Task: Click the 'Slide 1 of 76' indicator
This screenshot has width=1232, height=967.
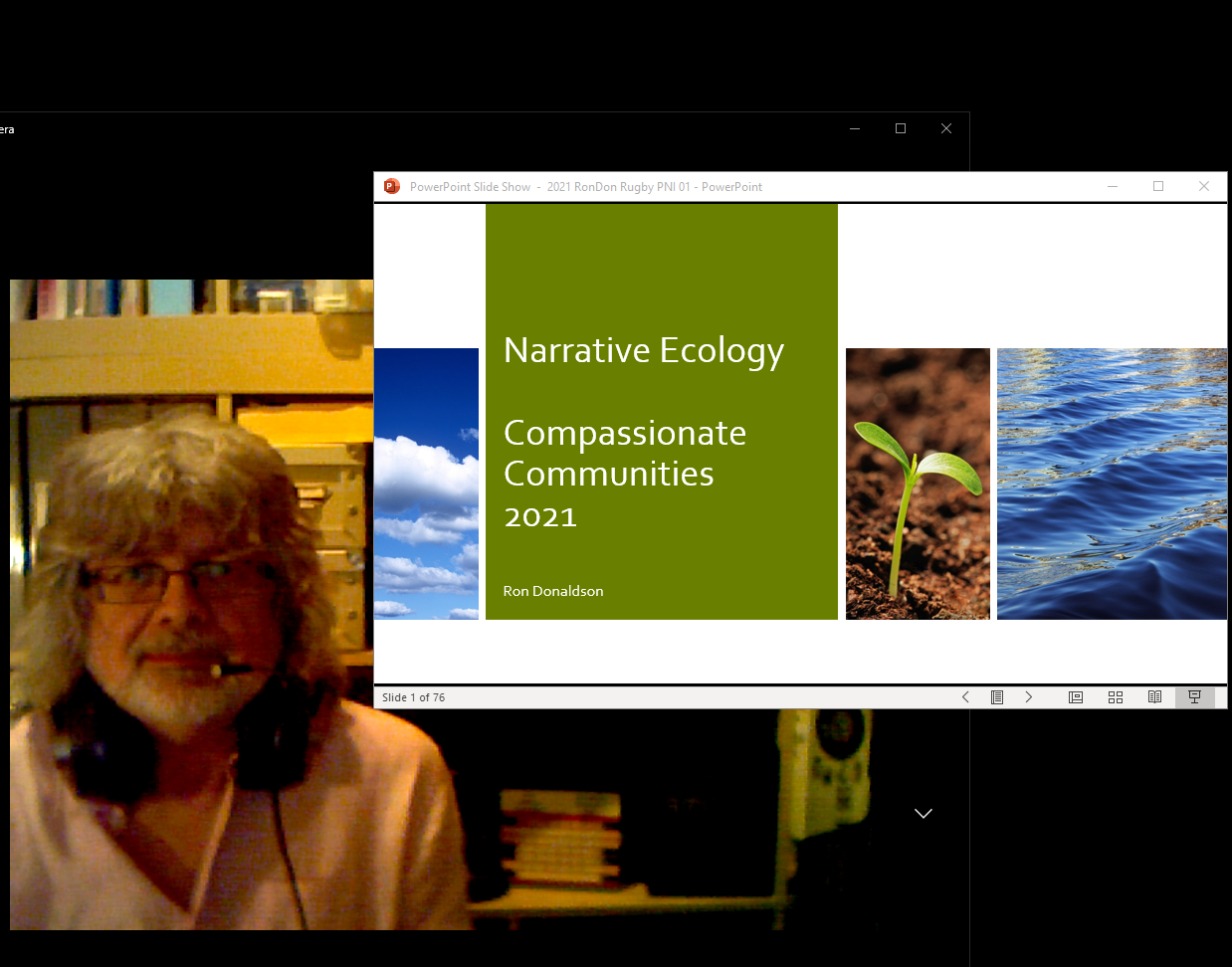Action: pos(414,697)
